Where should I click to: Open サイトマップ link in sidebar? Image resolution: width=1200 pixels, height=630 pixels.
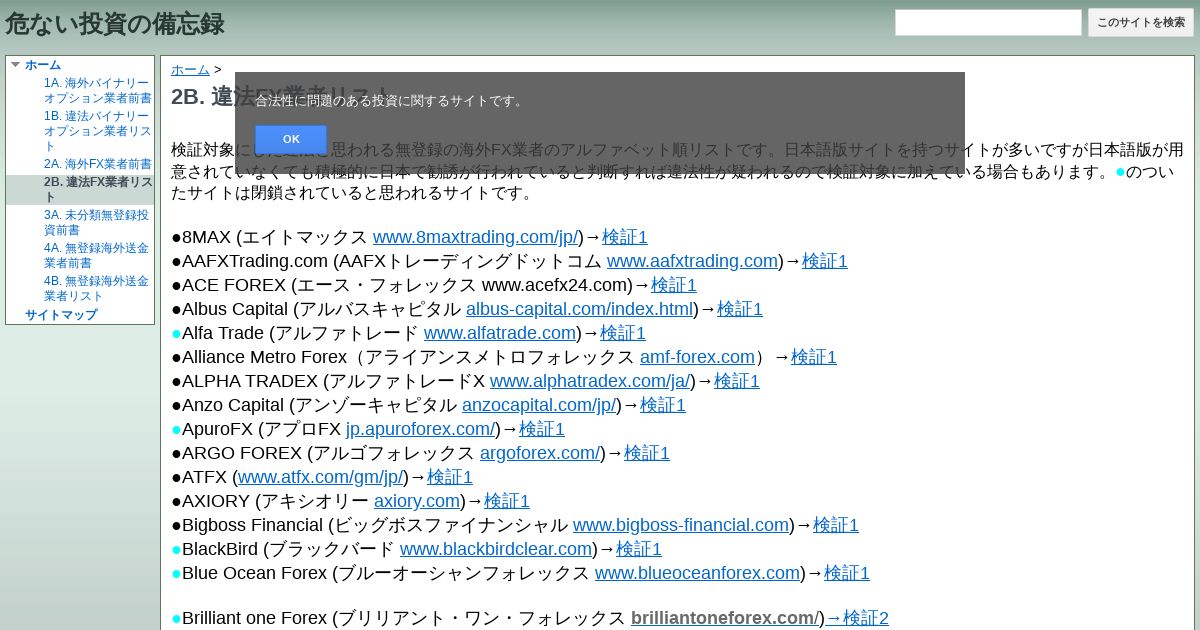coord(61,315)
